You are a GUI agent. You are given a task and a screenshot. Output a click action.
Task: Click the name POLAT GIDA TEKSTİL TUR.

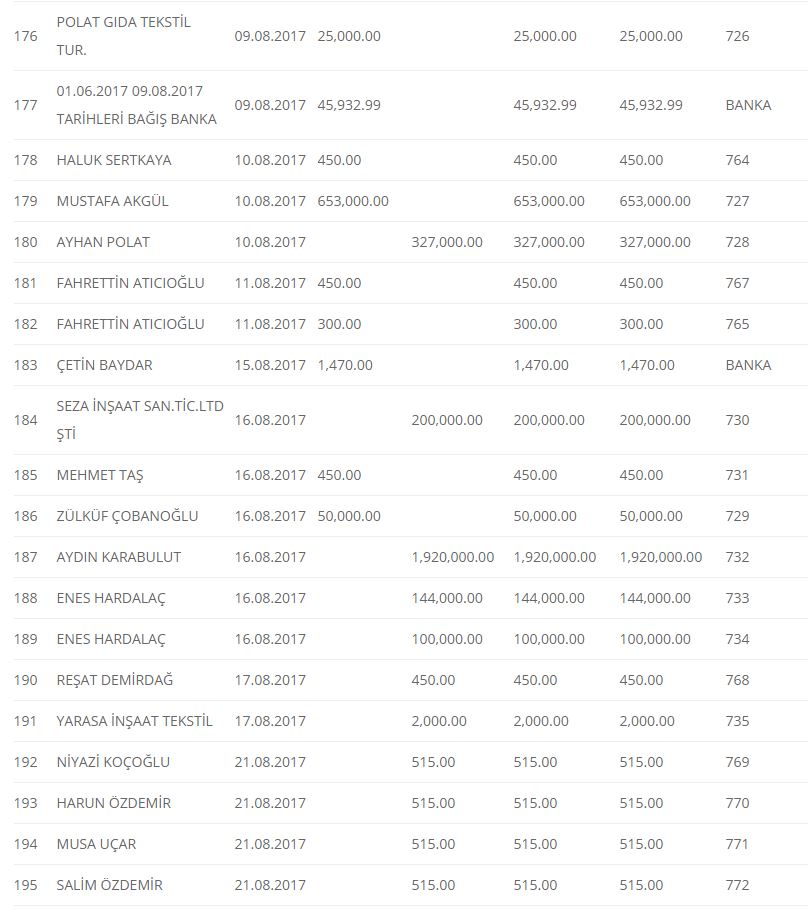tap(123, 36)
